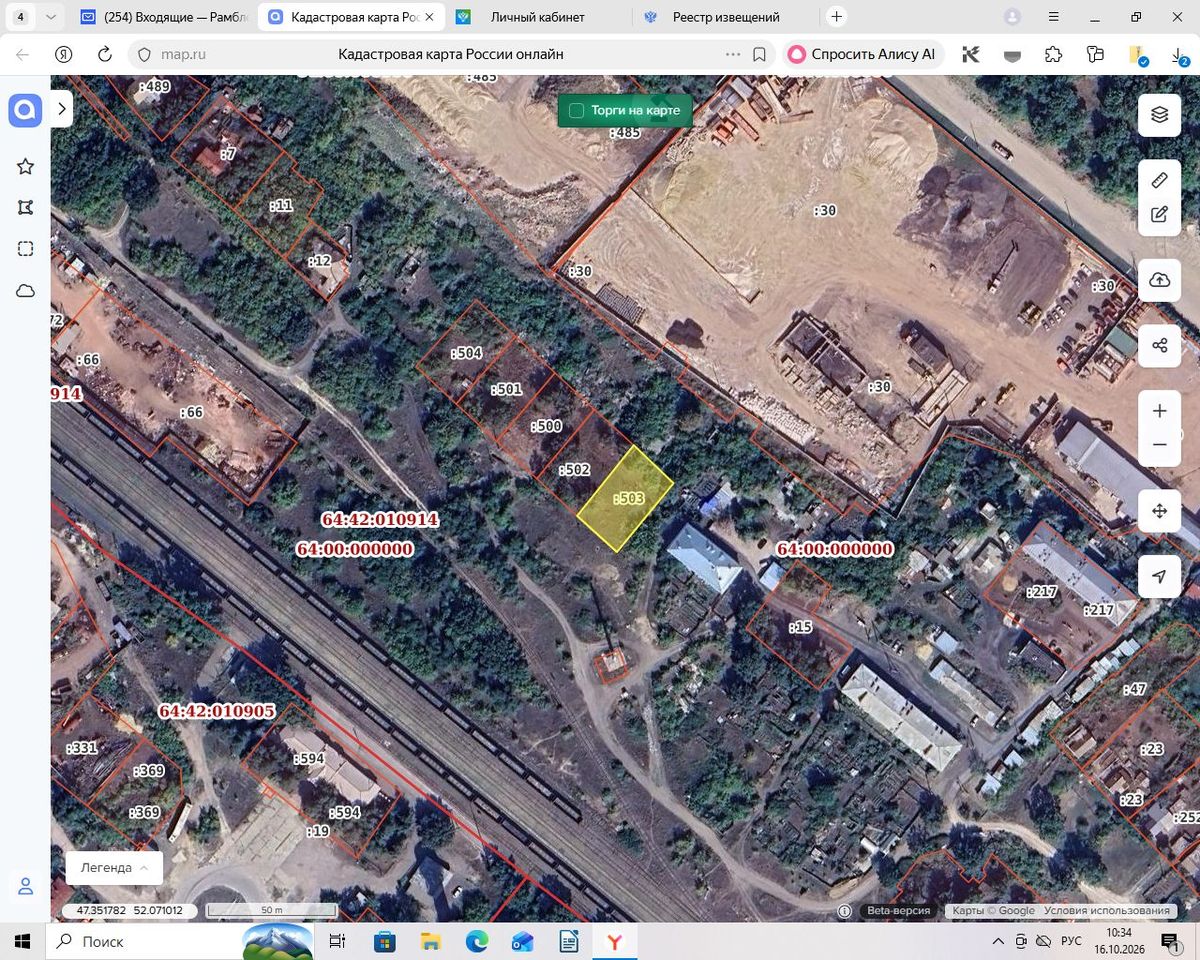Image resolution: width=1200 pixels, height=960 pixels.
Task: Select the ruler measurement tool
Action: [x=1159, y=180]
